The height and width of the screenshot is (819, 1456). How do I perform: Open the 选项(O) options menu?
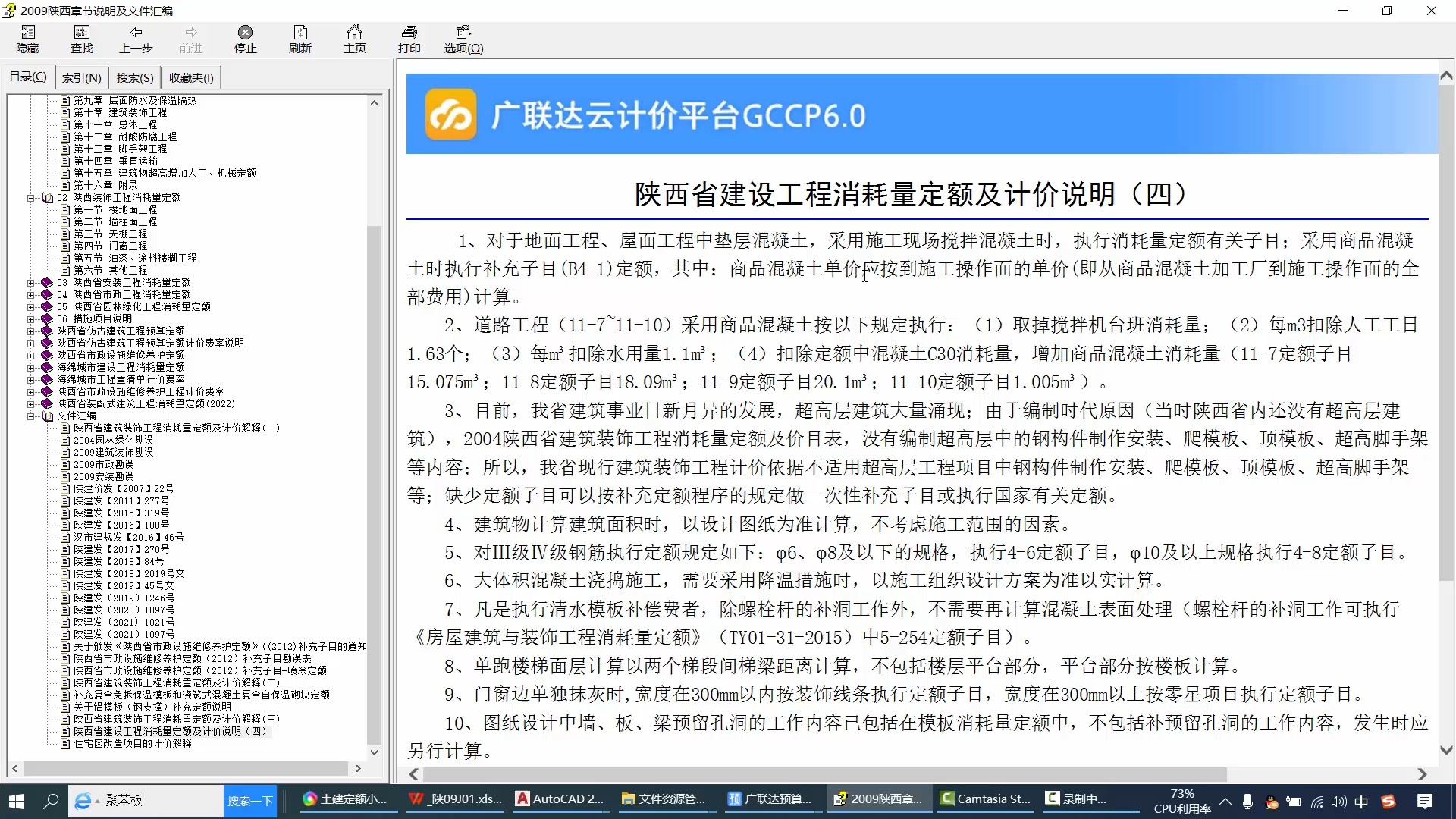click(x=463, y=39)
